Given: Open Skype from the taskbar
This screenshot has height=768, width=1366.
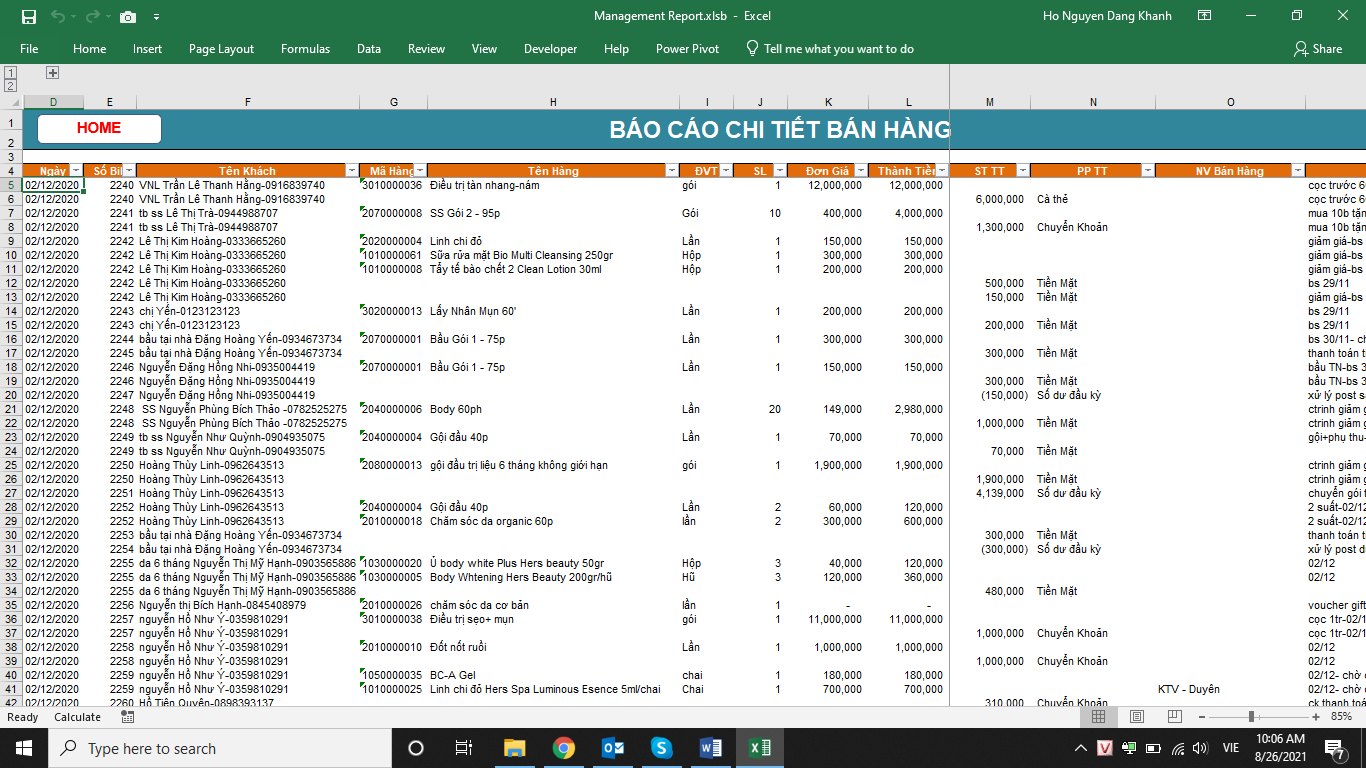Looking at the screenshot, I should (661, 748).
